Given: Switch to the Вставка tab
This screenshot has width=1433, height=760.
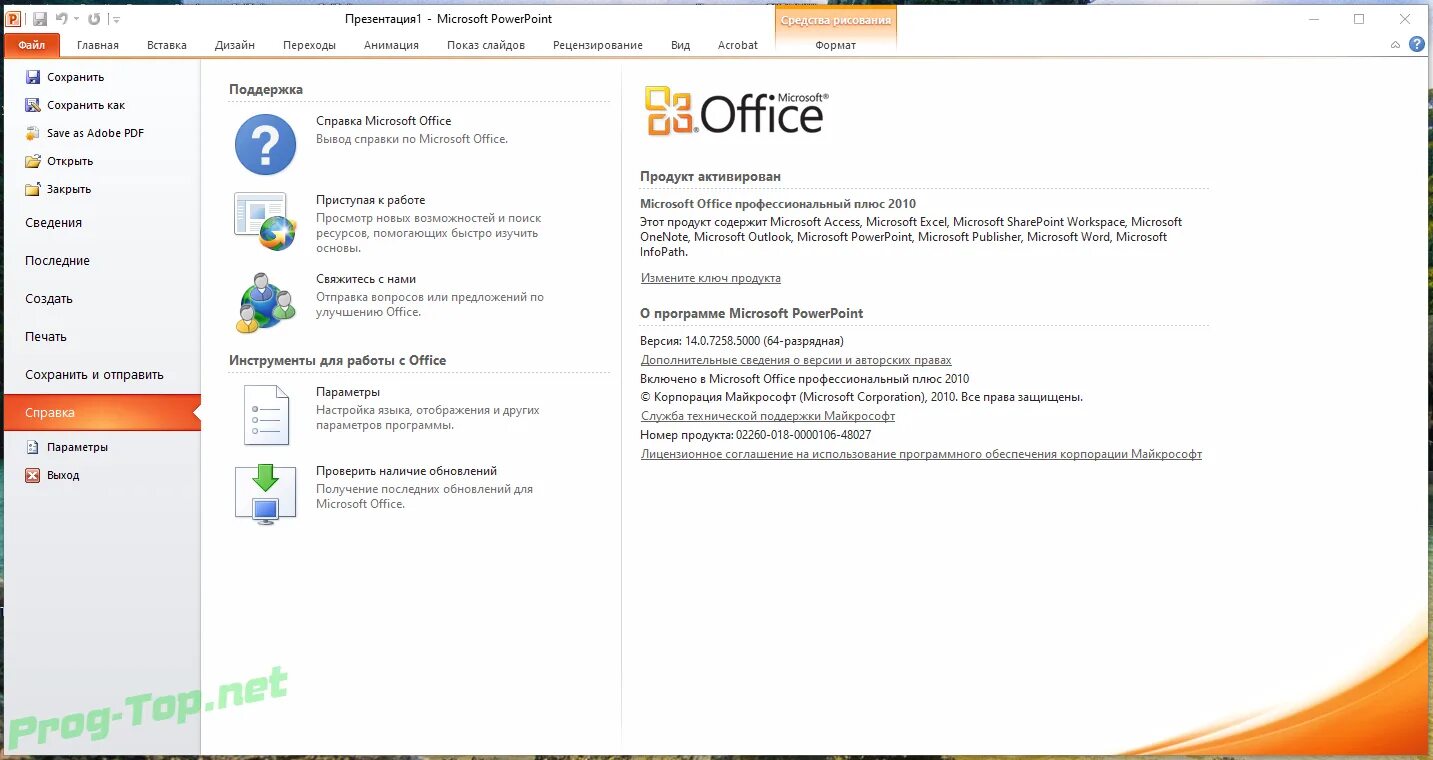Looking at the screenshot, I should 167,45.
